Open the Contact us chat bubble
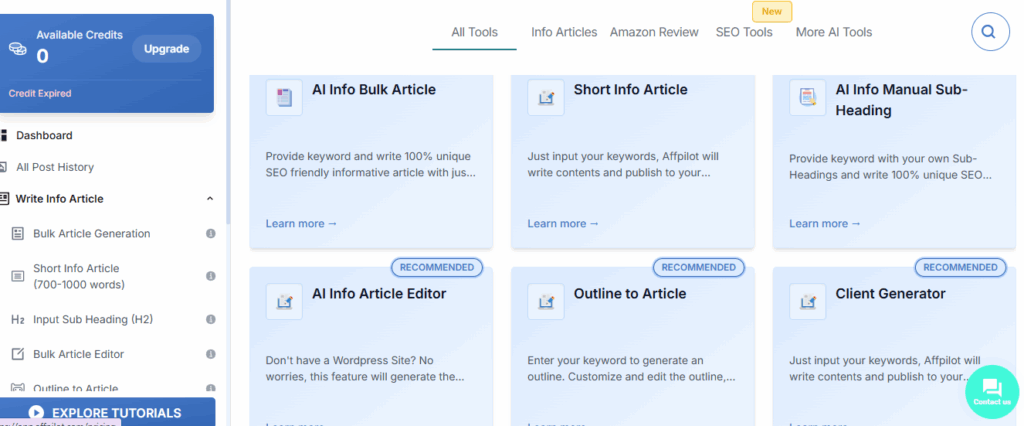 pyautogui.click(x=992, y=392)
